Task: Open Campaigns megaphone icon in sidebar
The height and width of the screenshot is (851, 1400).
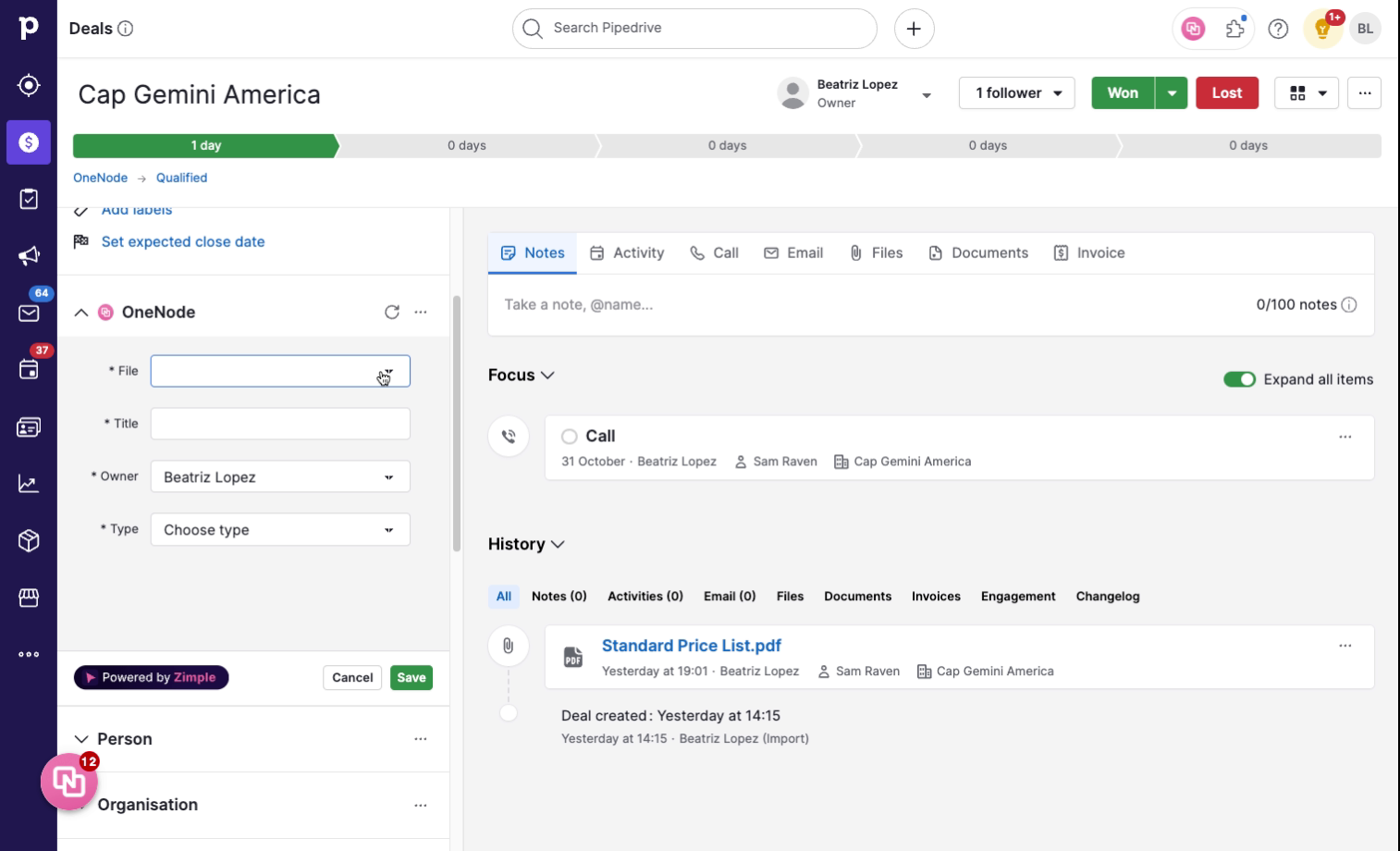Action: pos(29,256)
